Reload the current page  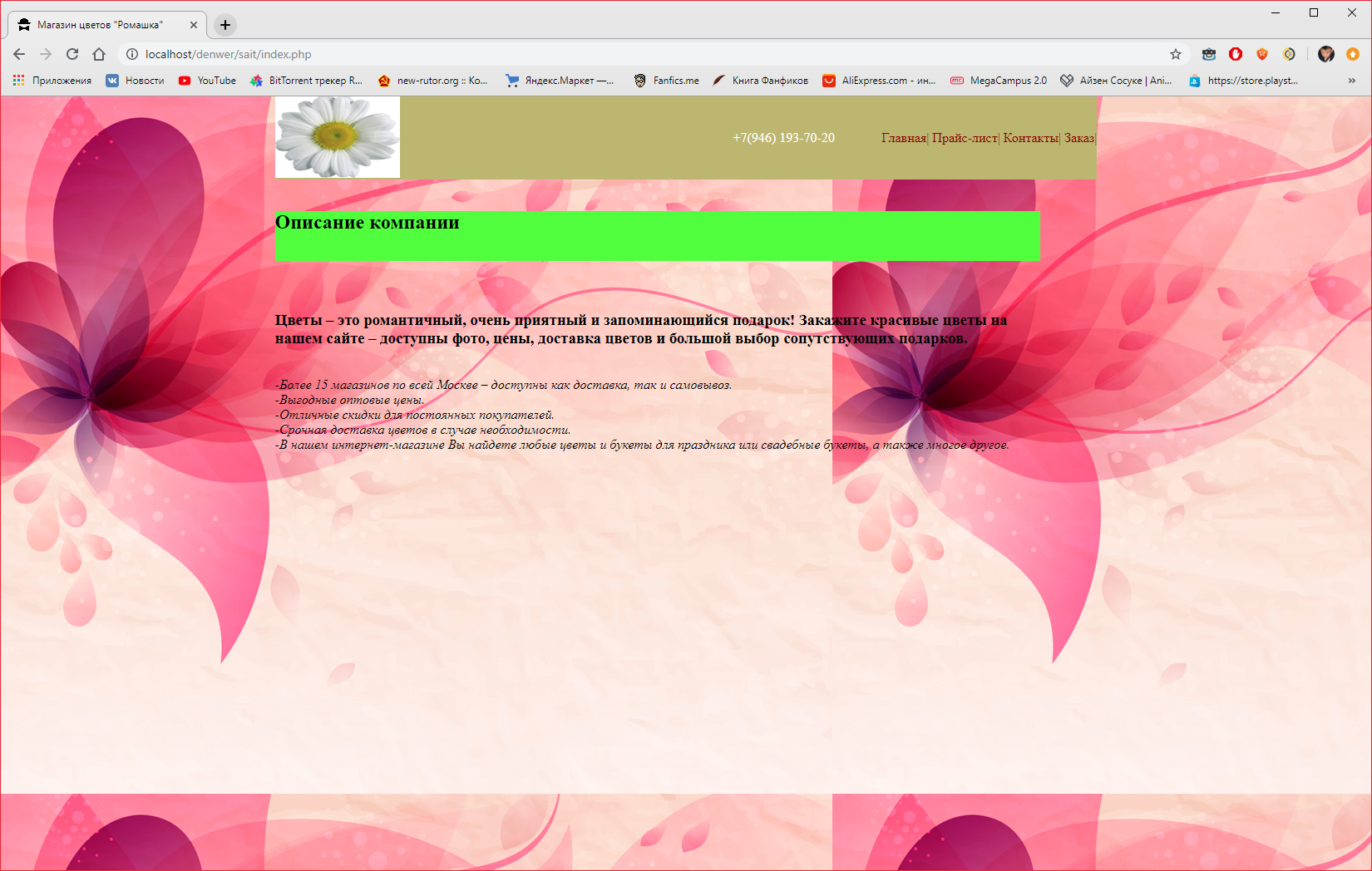(72, 54)
